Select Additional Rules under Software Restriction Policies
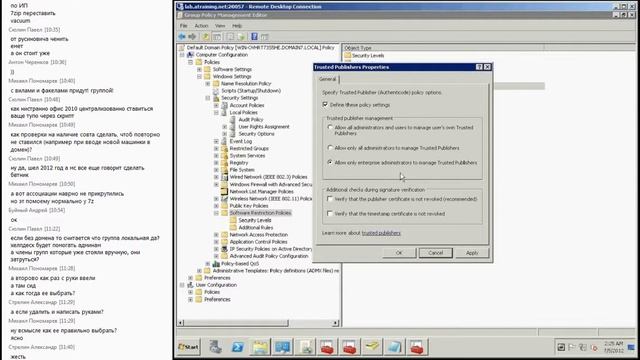This screenshot has width=640, height=360. coord(256,227)
